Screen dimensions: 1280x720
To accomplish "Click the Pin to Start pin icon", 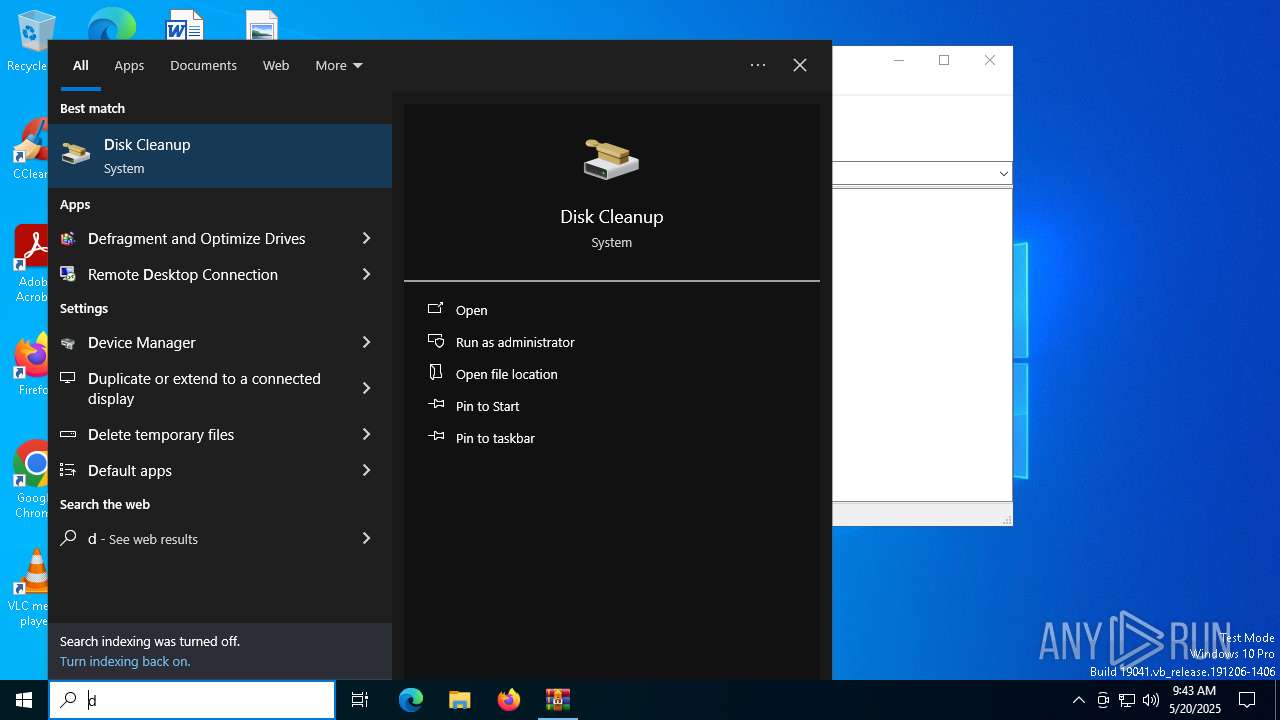I will [x=436, y=405].
